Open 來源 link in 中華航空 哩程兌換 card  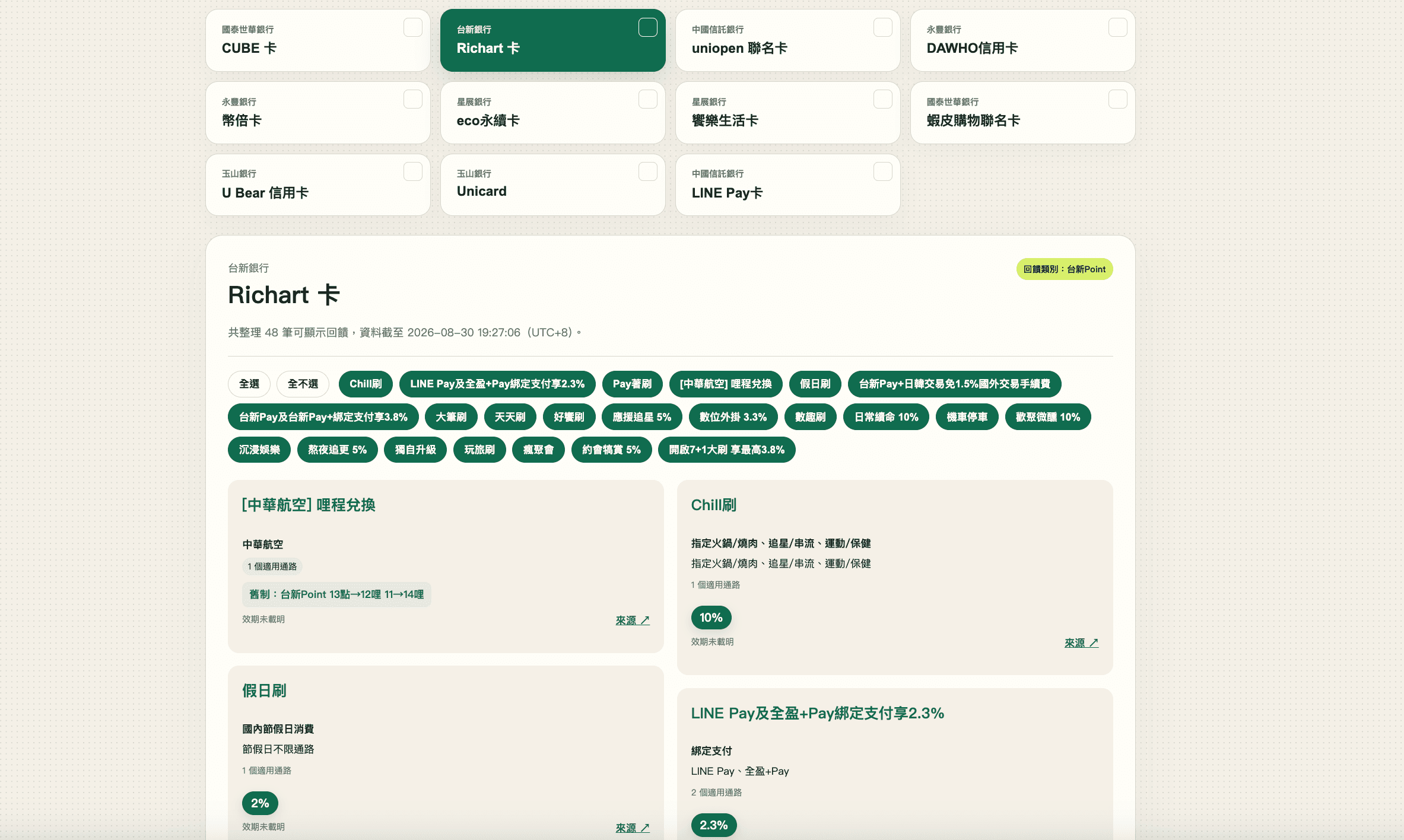click(x=633, y=621)
